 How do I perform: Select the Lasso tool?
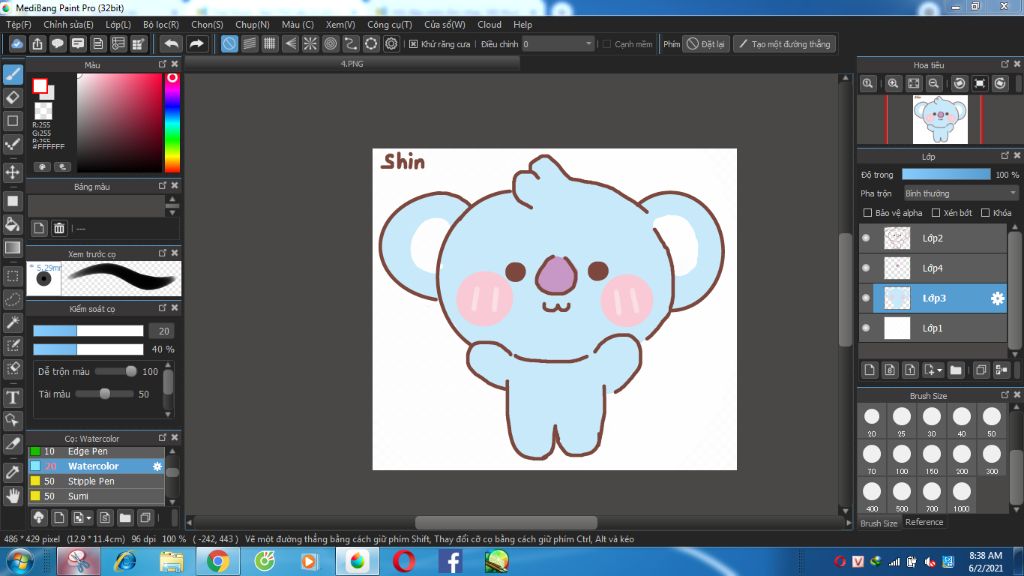[13, 300]
